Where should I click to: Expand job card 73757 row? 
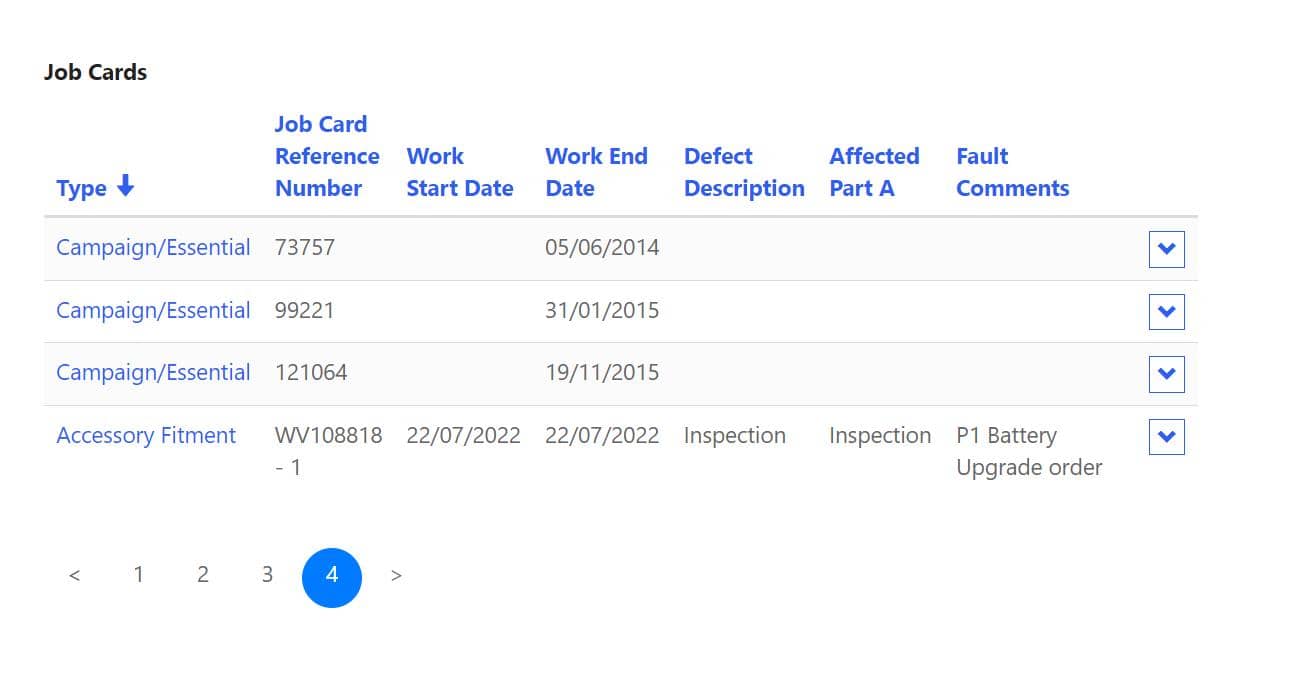[x=1166, y=249]
